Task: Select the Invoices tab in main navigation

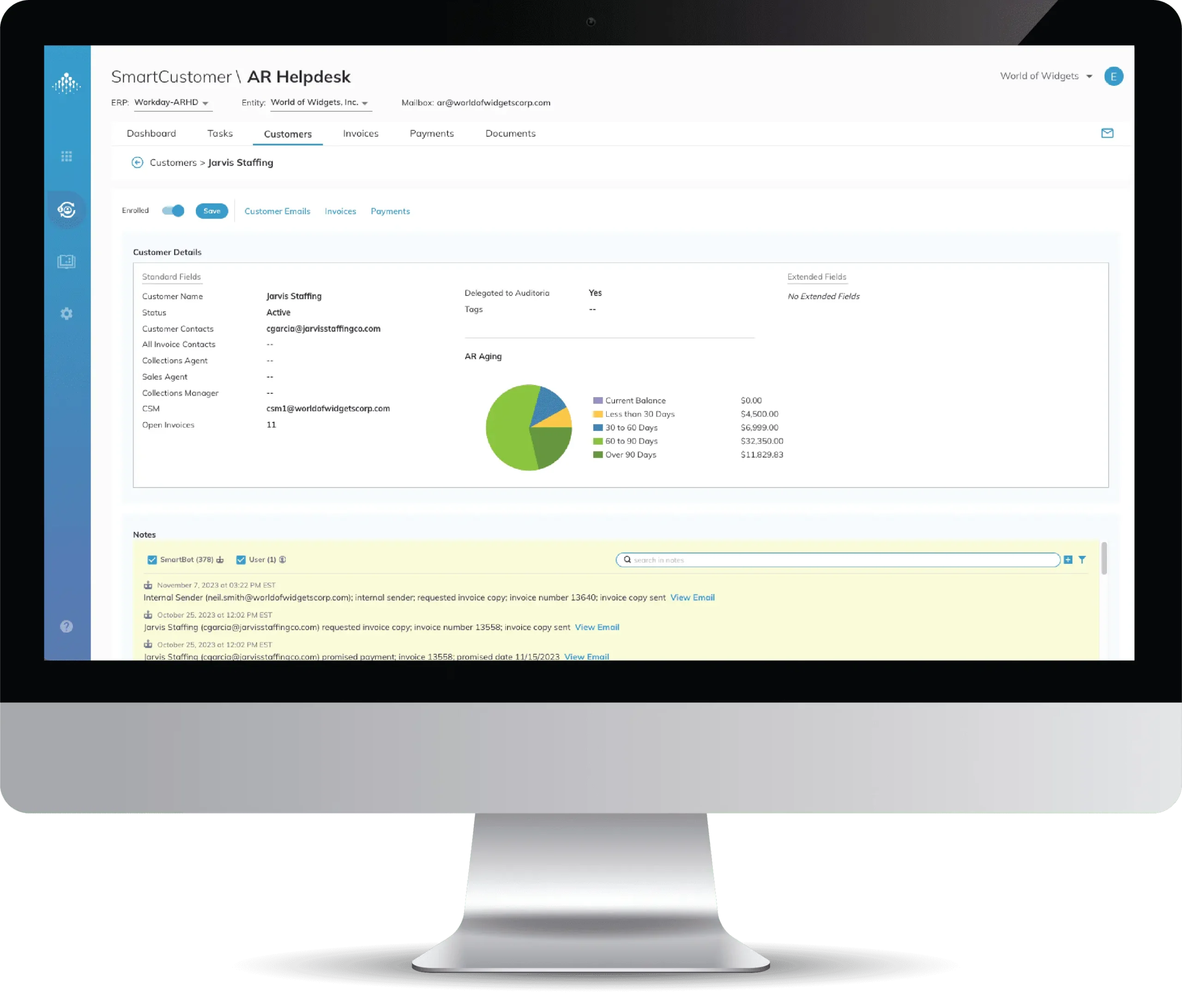Action: pos(361,133)
